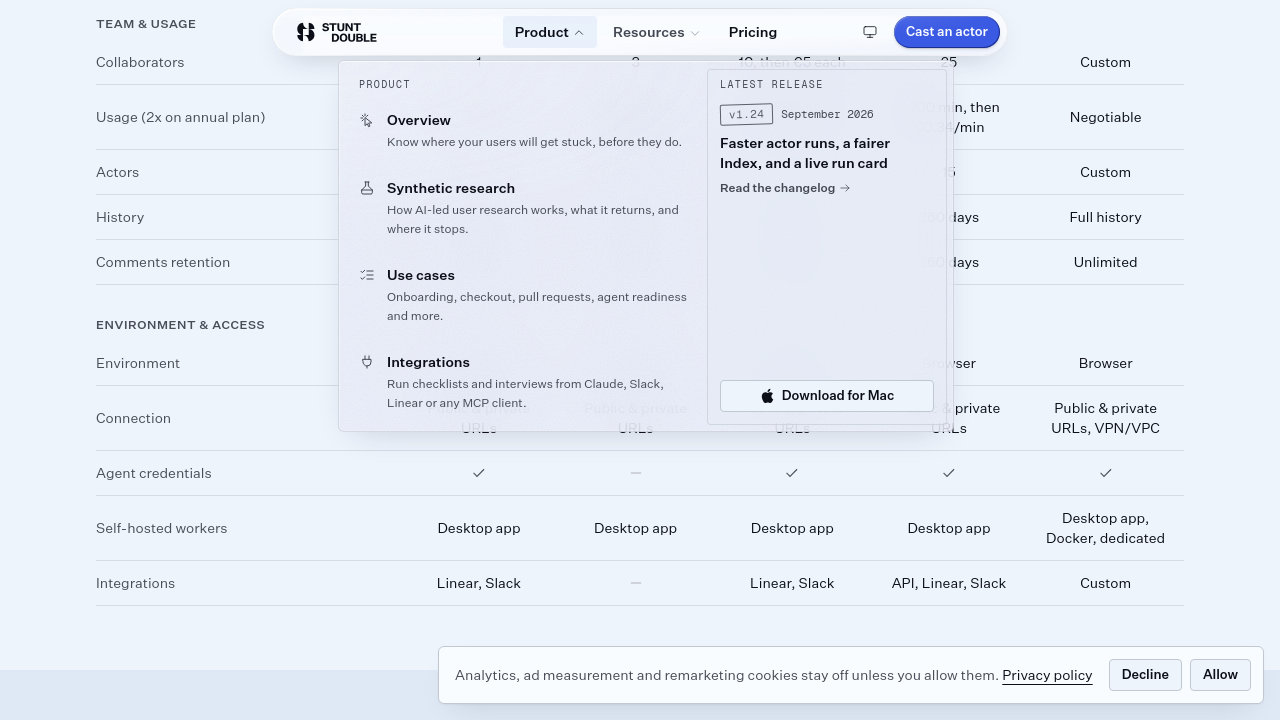Click the arrow beside Read the changelog
Image resolution: width=1280 pixels, height=720 pixels.
tap(845, 188)
